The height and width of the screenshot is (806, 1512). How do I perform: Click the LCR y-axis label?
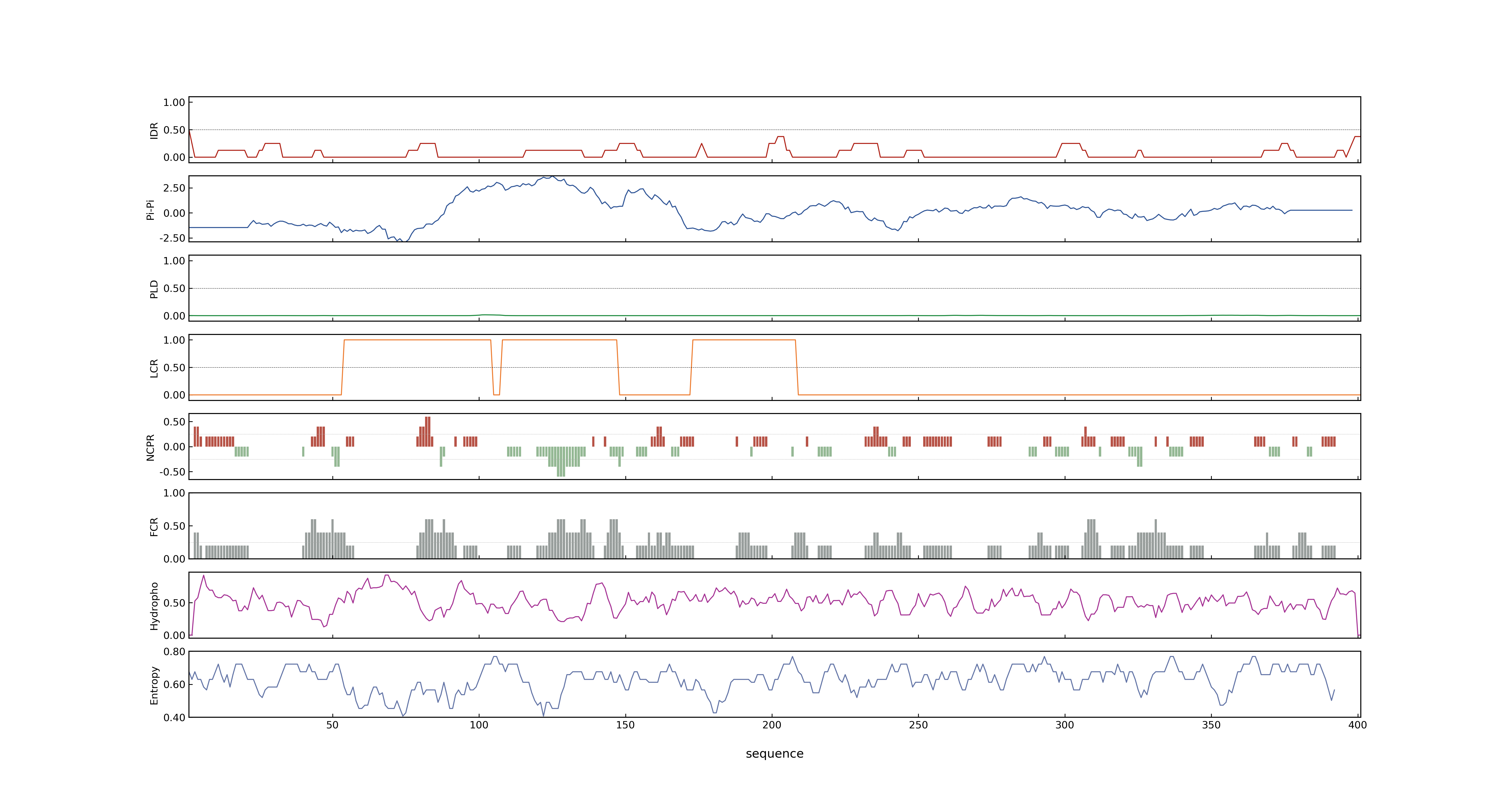(154, 368)
